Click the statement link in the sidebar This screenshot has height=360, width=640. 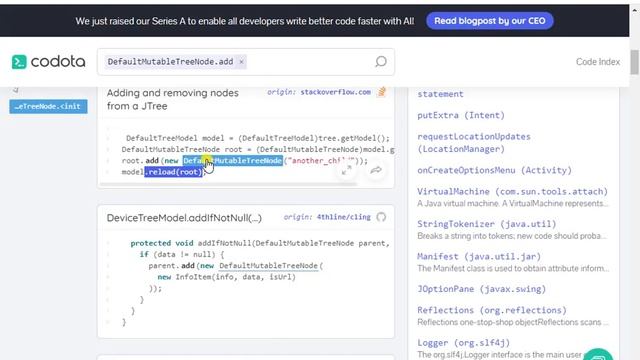coord(440,94)
